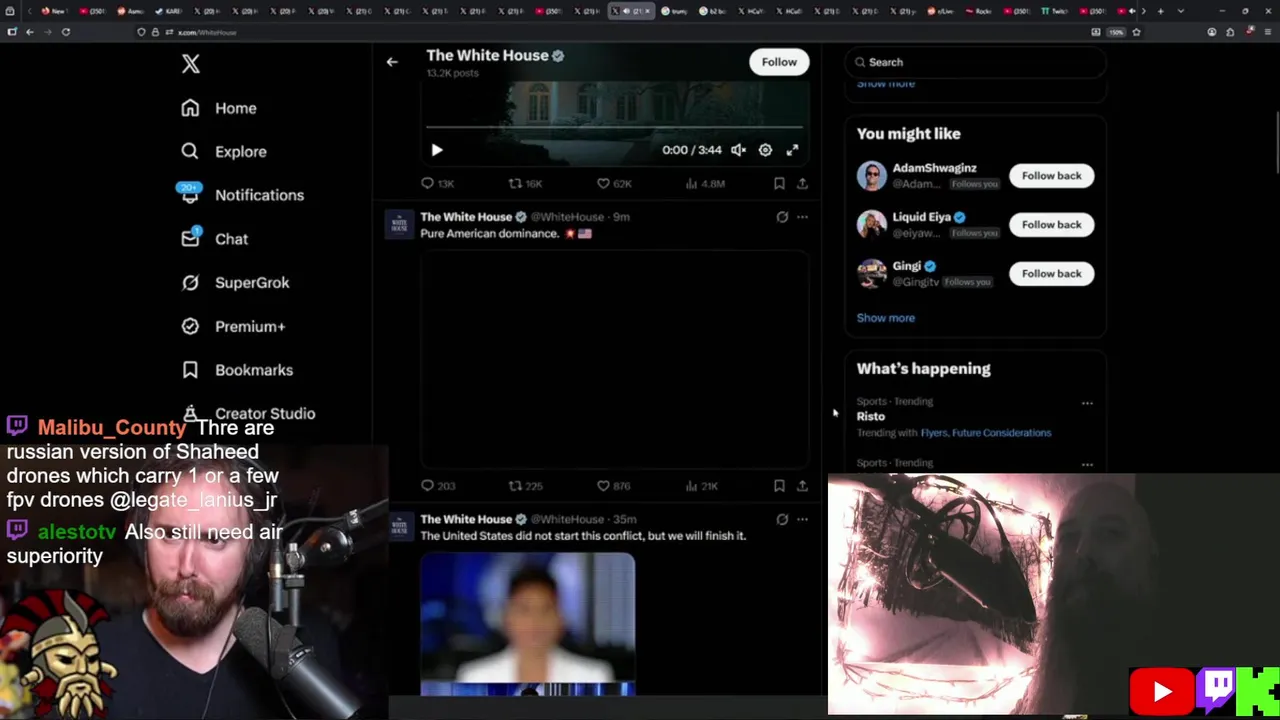This screenshot has width=1280, height=720.
Task: Click the X logo in the sidebar
Action: point(190,64)
